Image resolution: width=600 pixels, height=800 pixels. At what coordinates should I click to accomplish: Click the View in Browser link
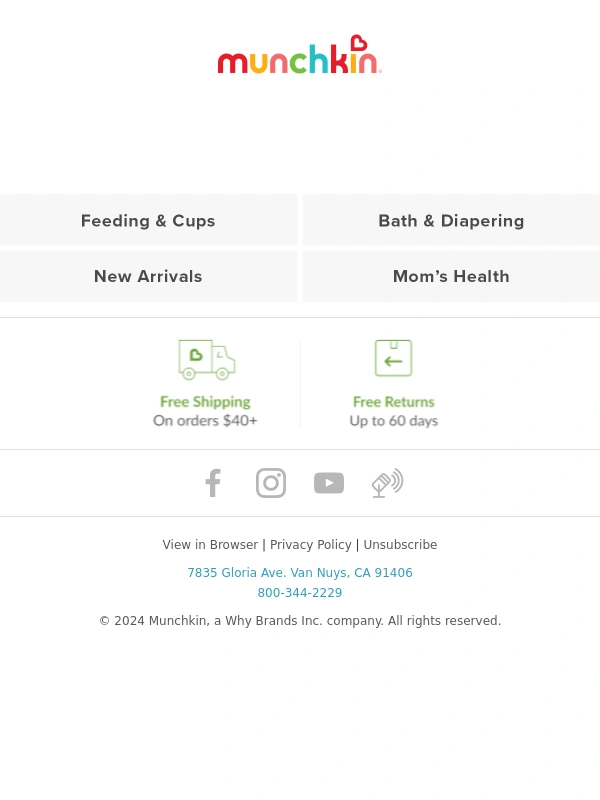click(x=210, y=544)
